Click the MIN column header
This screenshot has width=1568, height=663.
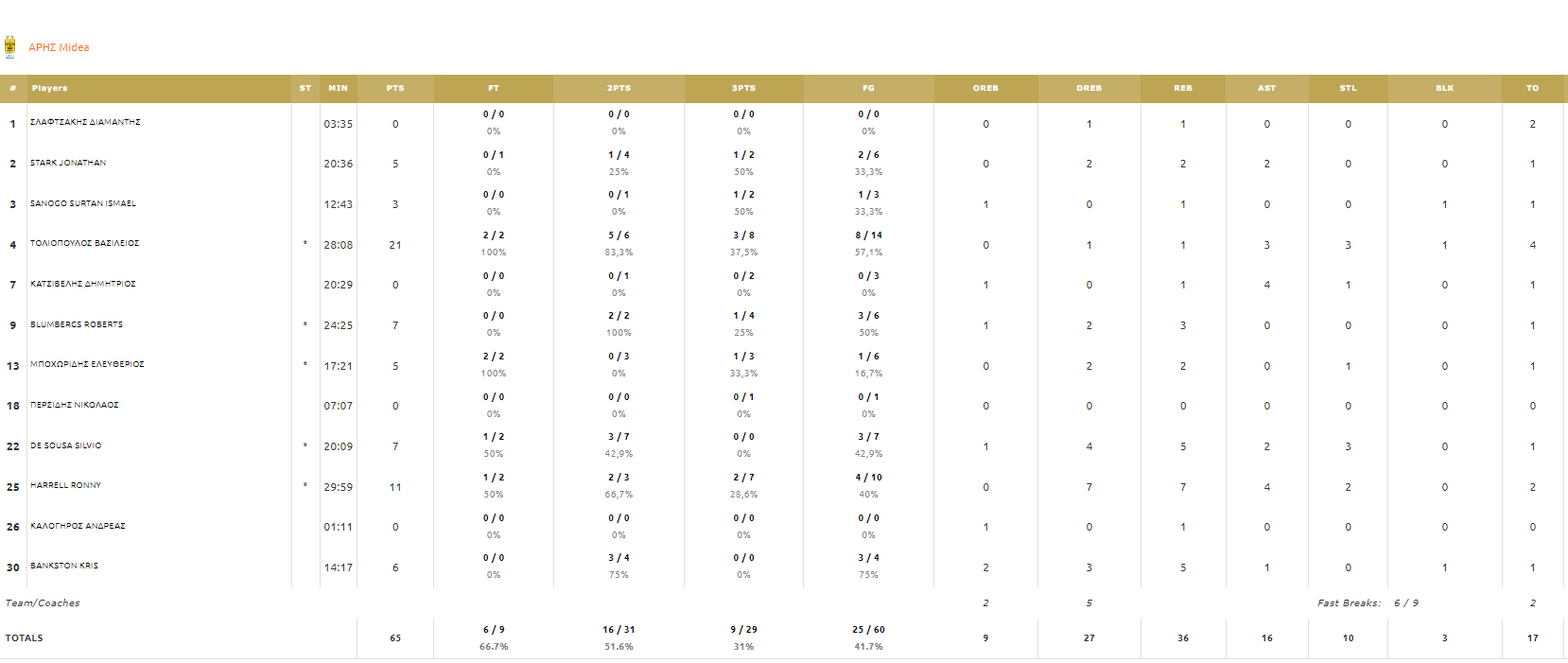click(338, 88)
